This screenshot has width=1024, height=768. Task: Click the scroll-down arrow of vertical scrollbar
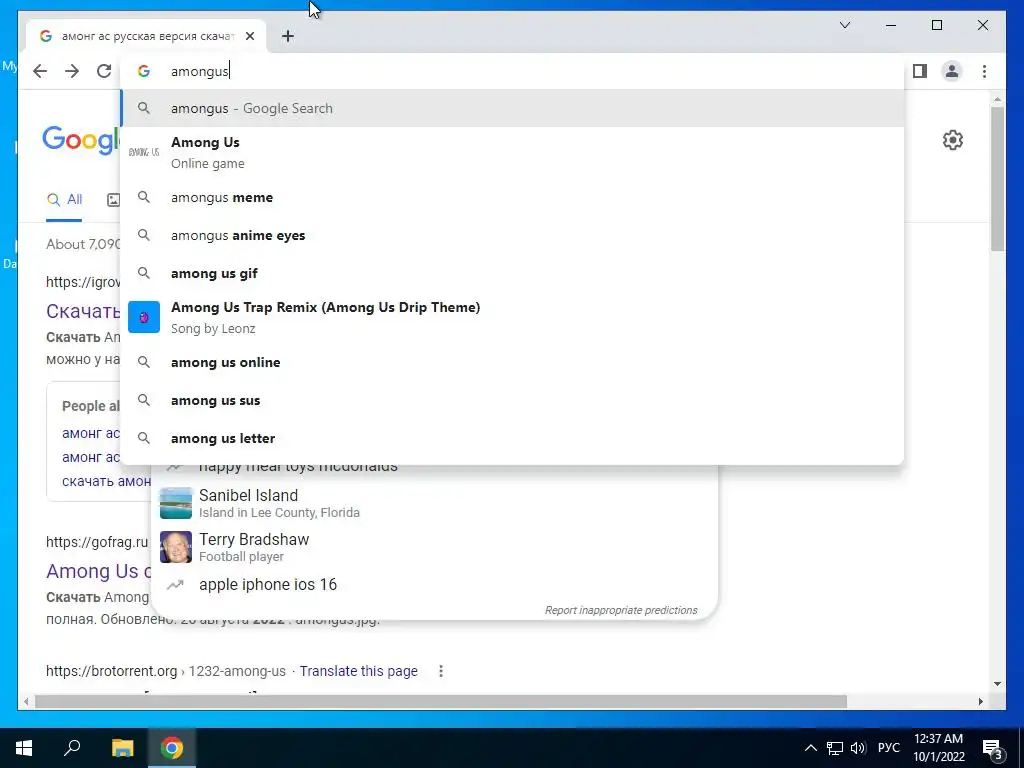click(x=997, y=684)
